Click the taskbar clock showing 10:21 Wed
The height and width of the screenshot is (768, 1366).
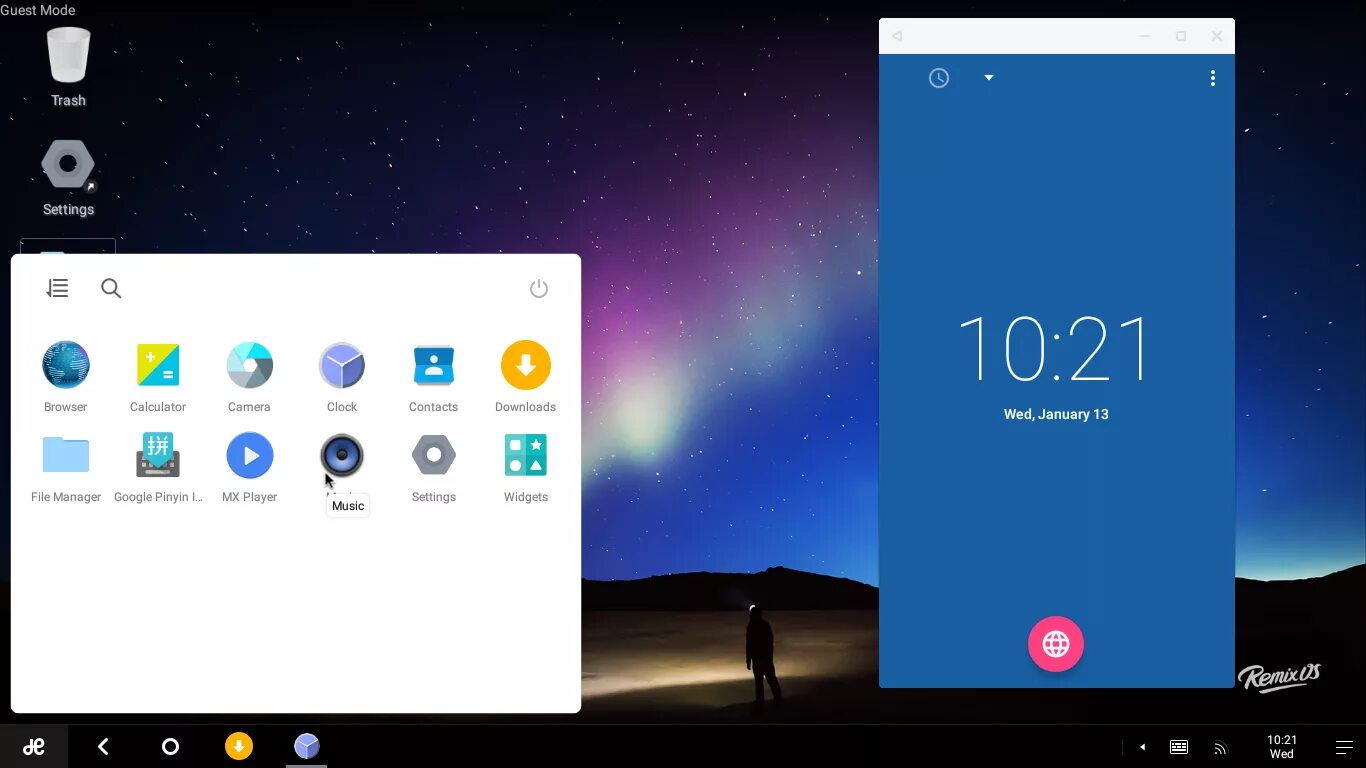(x=1282, y=747)
